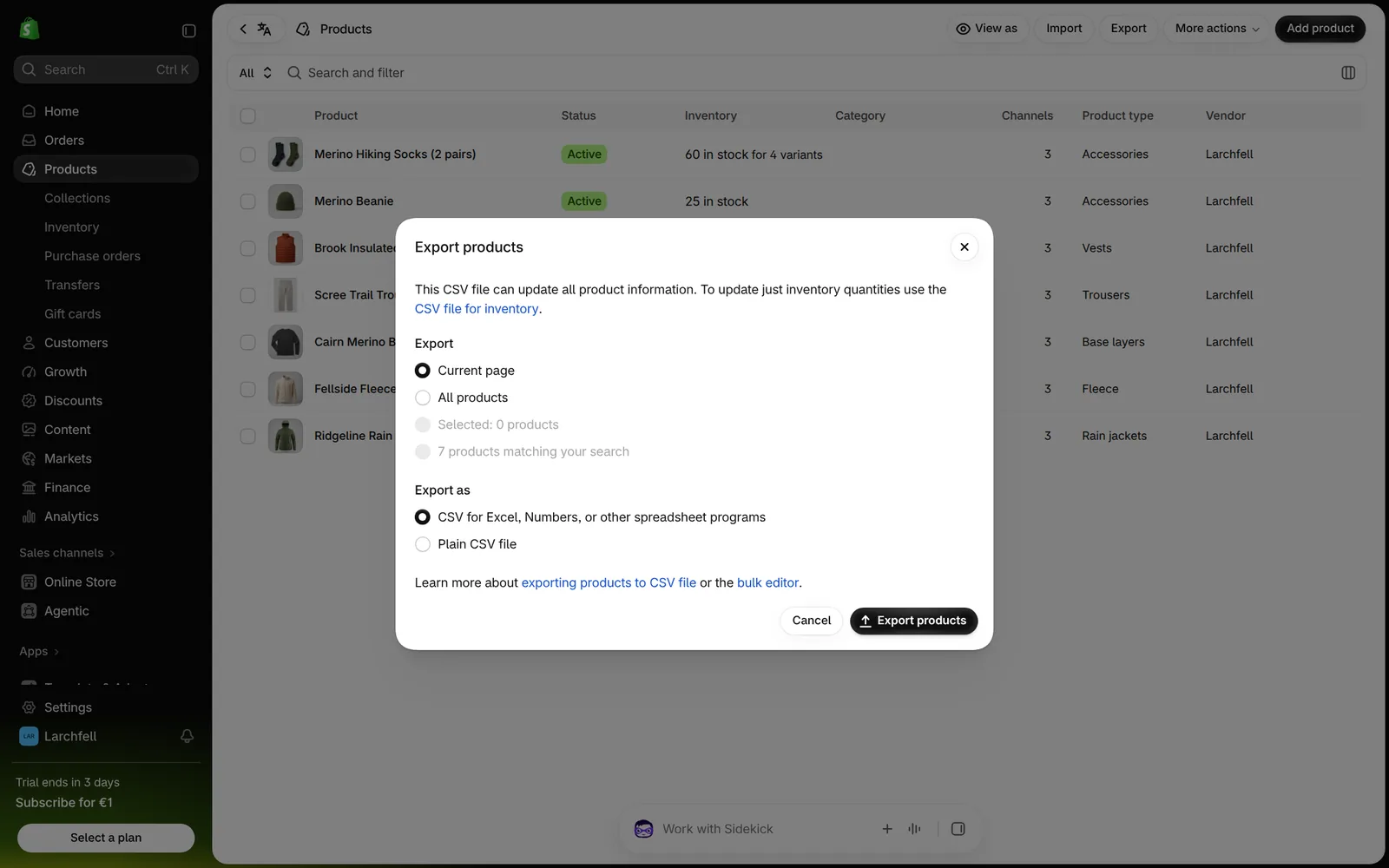This screenshot has width=1389, height=868.
Task: Click Cancel in the export dialog
Action: (811, 621)
